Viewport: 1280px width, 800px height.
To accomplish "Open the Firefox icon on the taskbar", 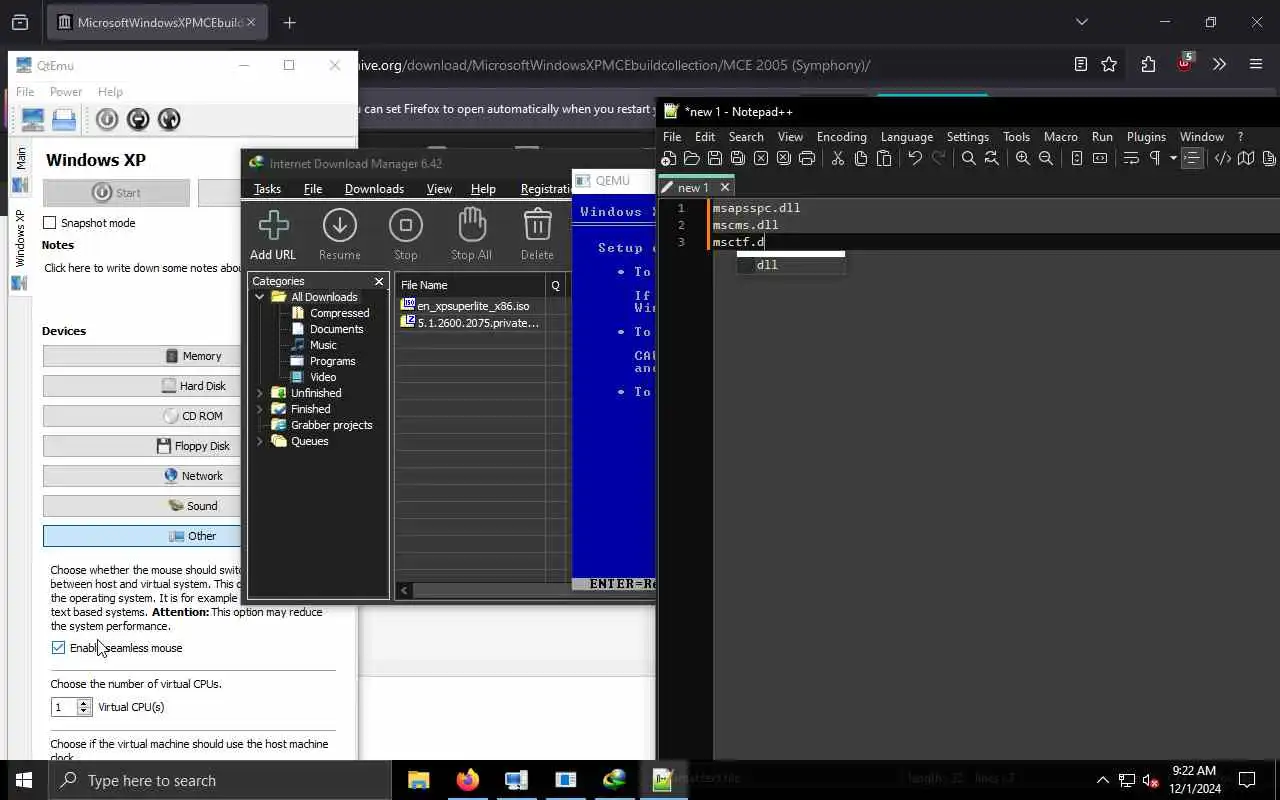I will click(x=467, y=780).
